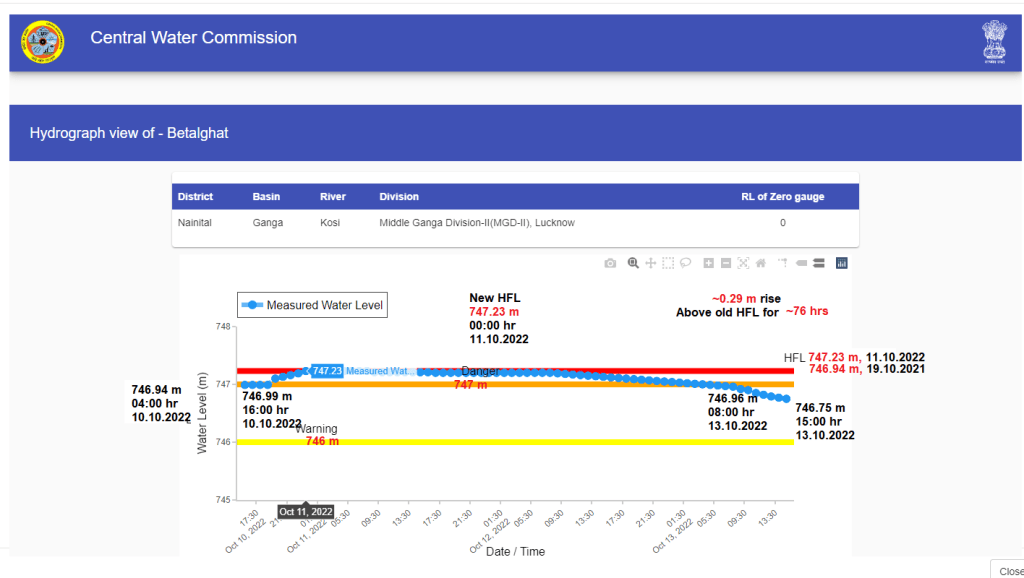Click the Close button
This screenshot has height=578, width=1024.
pos(1009,570)
